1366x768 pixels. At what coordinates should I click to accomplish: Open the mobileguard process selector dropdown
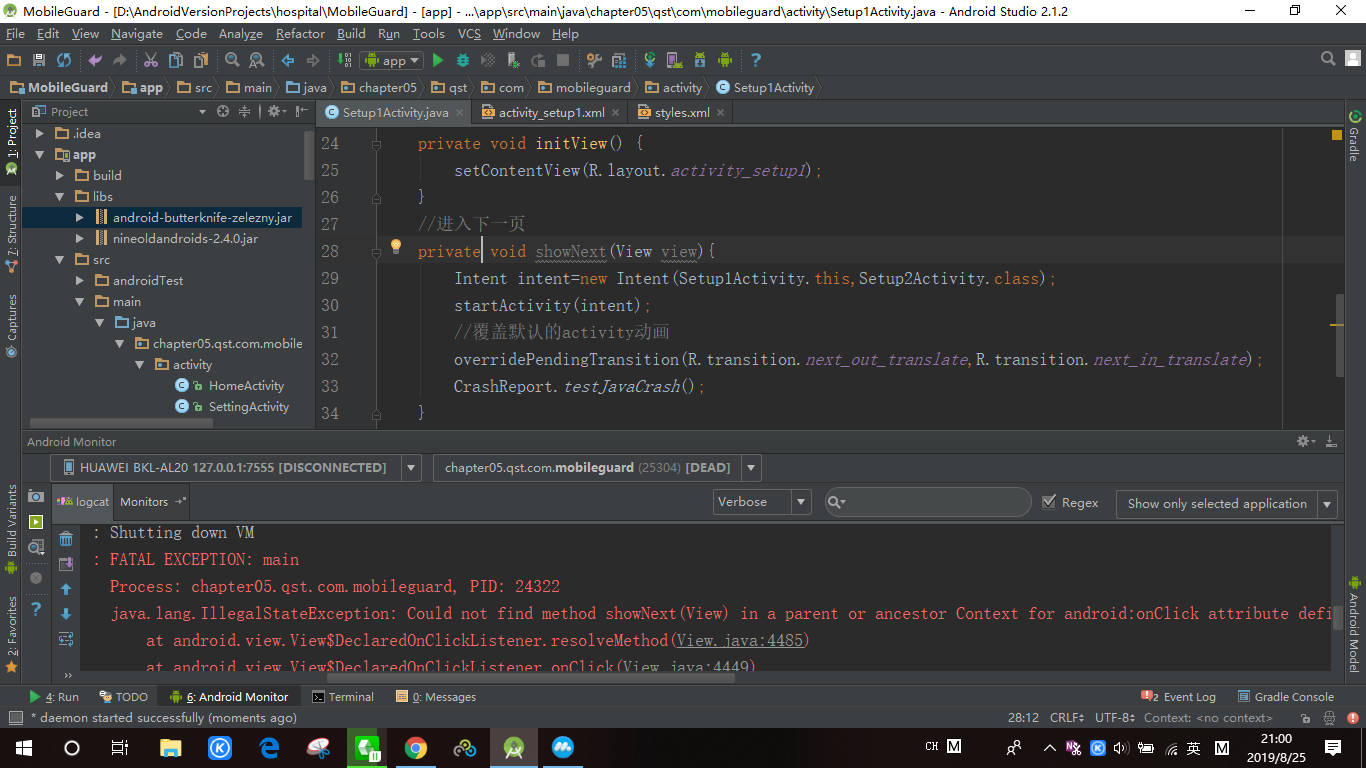[x=752, y=467]
